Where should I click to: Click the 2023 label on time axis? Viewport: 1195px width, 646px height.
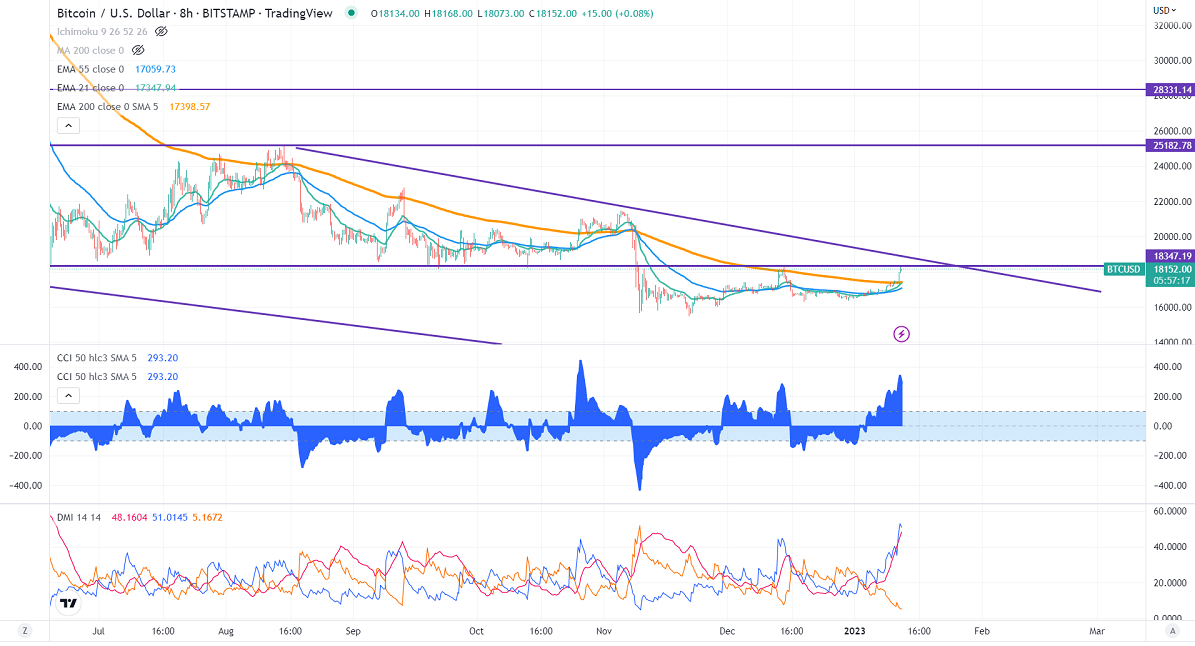[854, 631]
